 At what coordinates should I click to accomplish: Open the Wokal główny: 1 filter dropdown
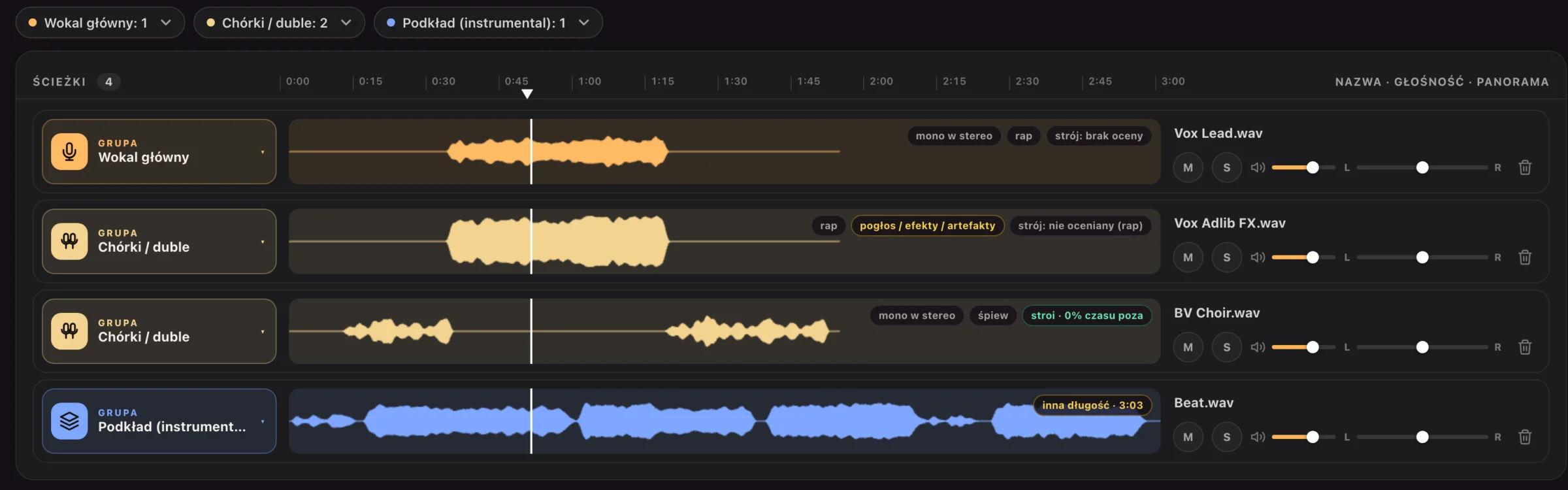[x=100, y=23]
